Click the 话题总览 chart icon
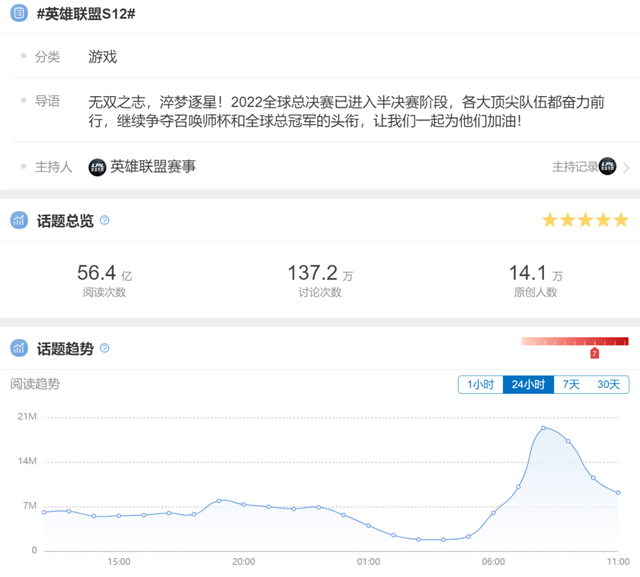Image resolution: width=640 pixels, height=577 pixels. click(x=19, y=220)
